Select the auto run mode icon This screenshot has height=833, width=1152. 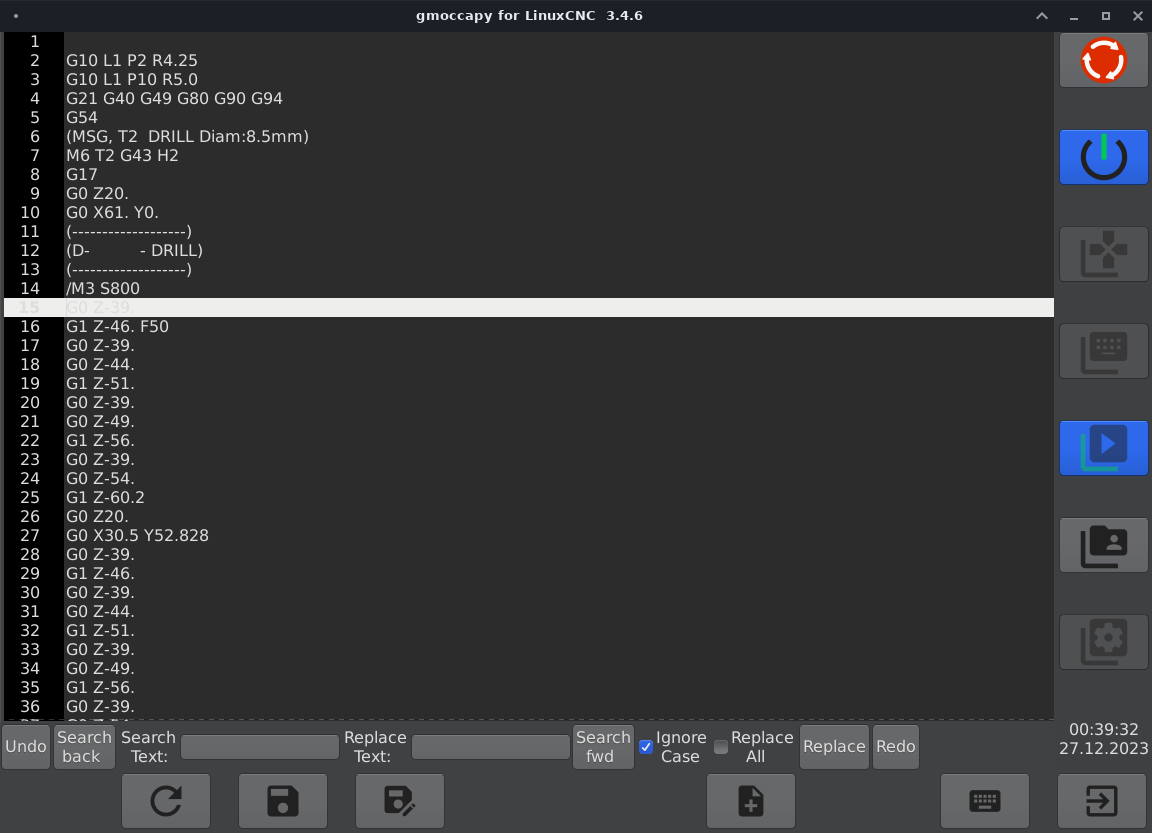(x=1103, y=448)
